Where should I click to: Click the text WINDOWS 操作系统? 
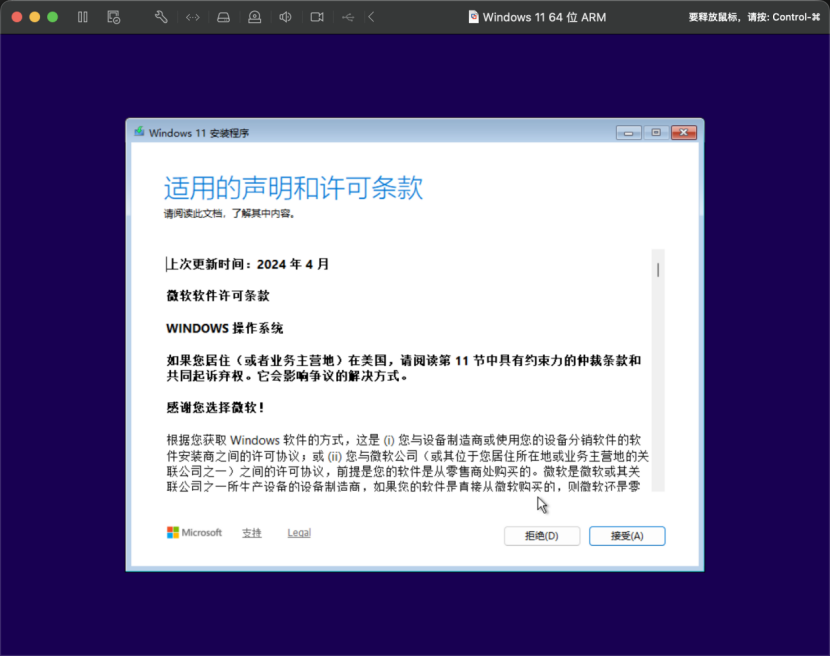point(225,328)
